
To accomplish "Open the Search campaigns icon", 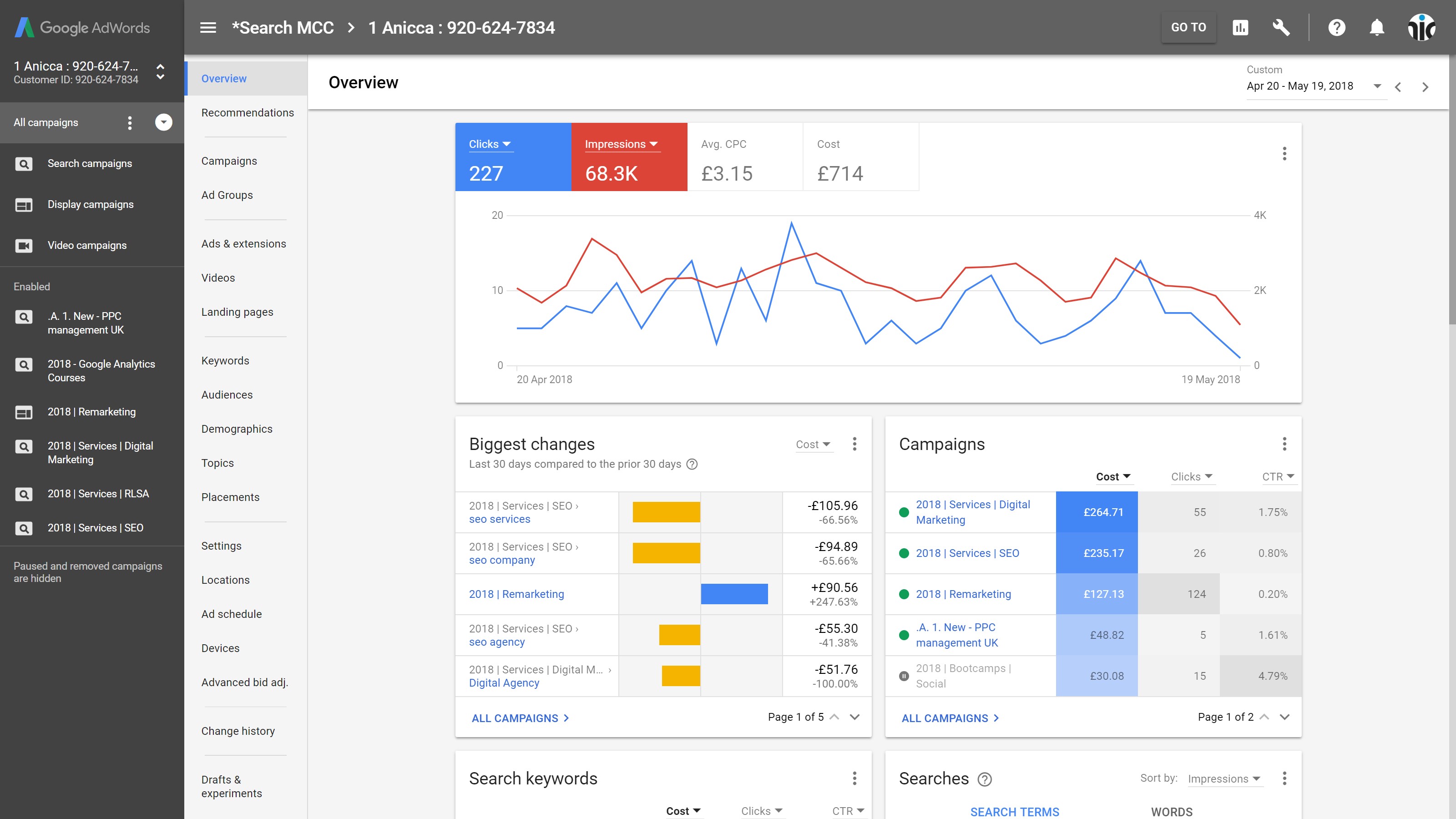I will click(x=24, y=163).
